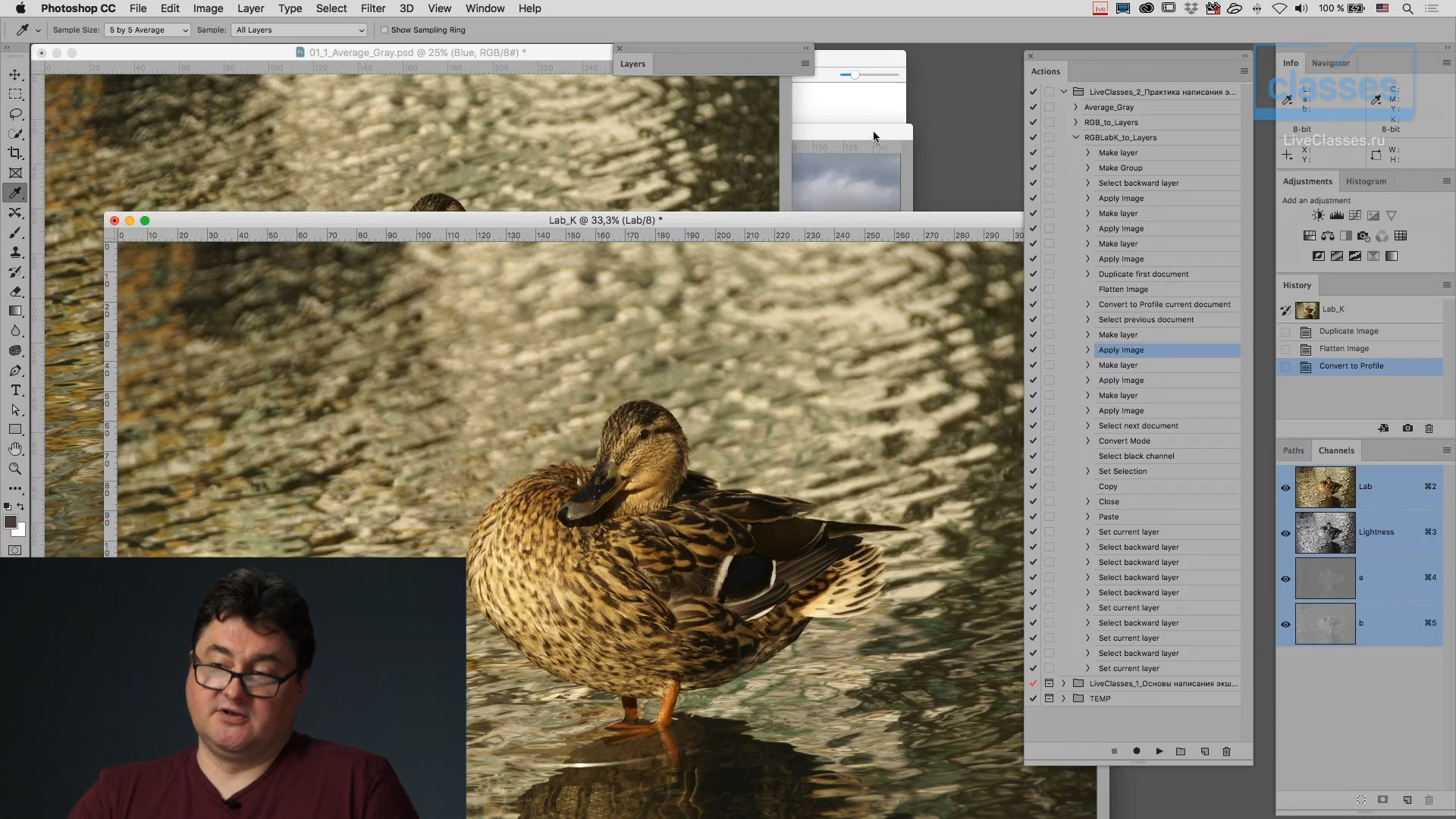Viewport: 1456px width, 819px height.
Task: Expand the Convert Mode action step
Action: (x=1087, y=441)
